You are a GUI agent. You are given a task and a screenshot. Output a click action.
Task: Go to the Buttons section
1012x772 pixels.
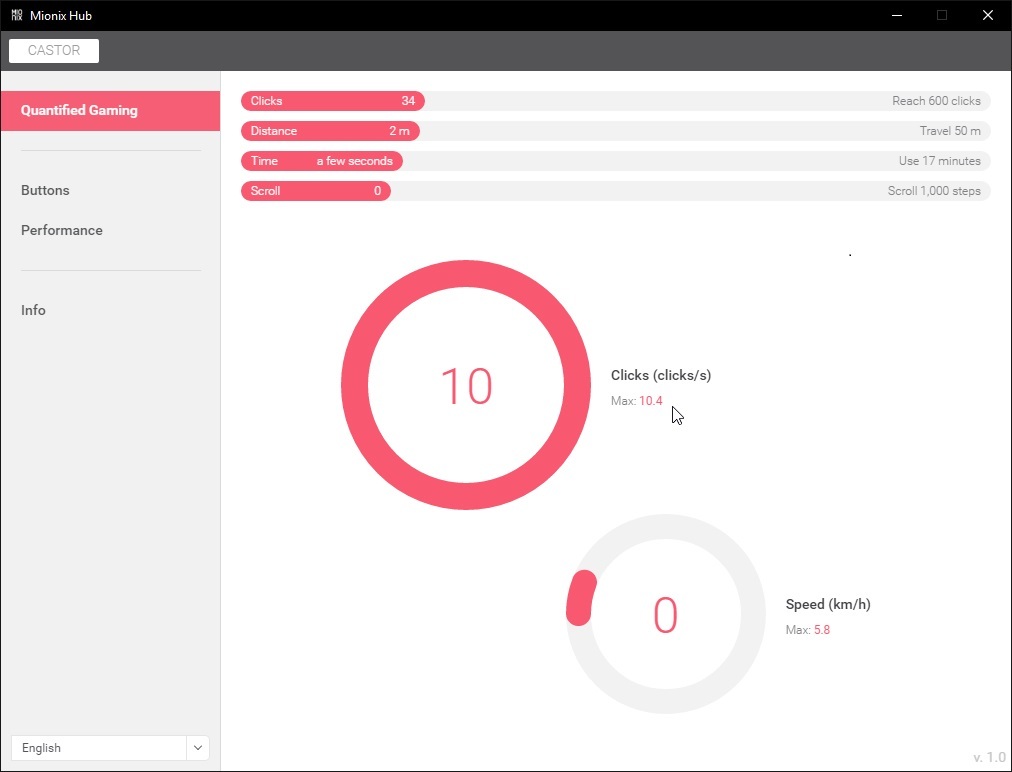click(x=45, y=190)
